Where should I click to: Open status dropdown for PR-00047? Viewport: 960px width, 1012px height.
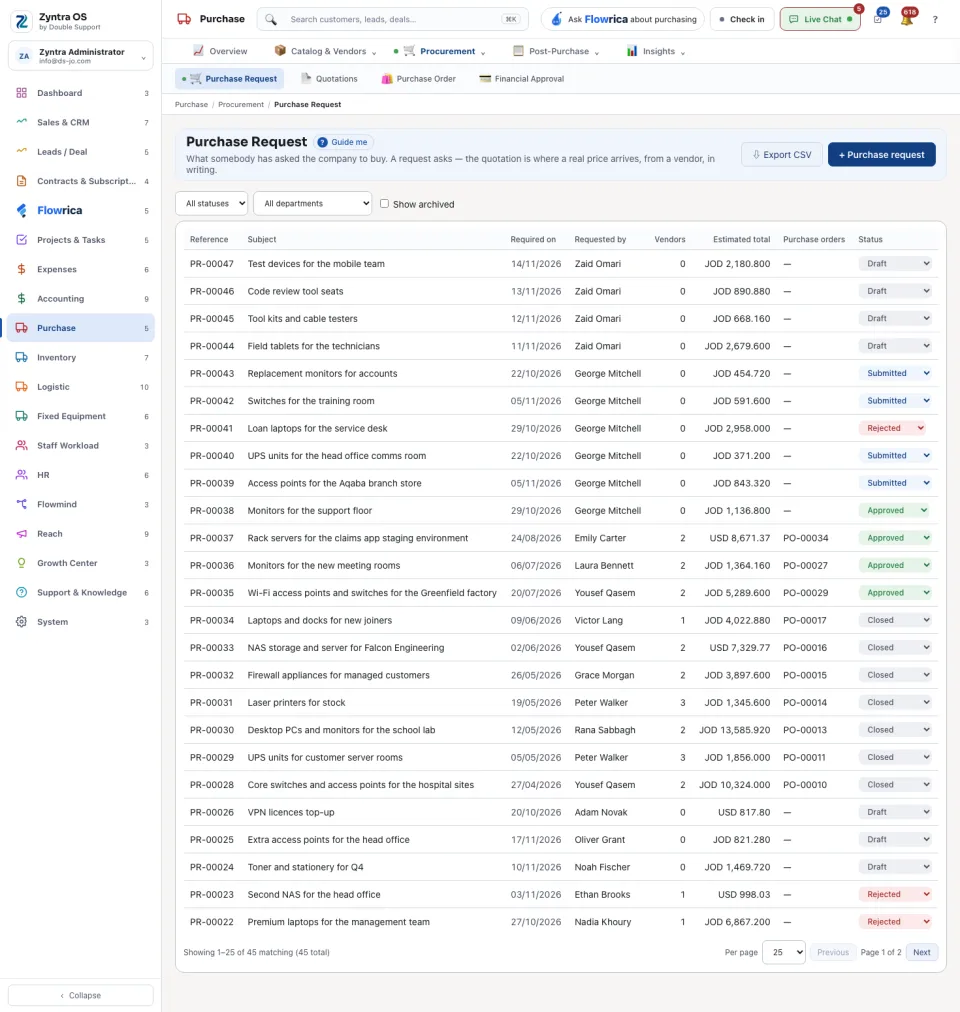(x=895, y=263)
